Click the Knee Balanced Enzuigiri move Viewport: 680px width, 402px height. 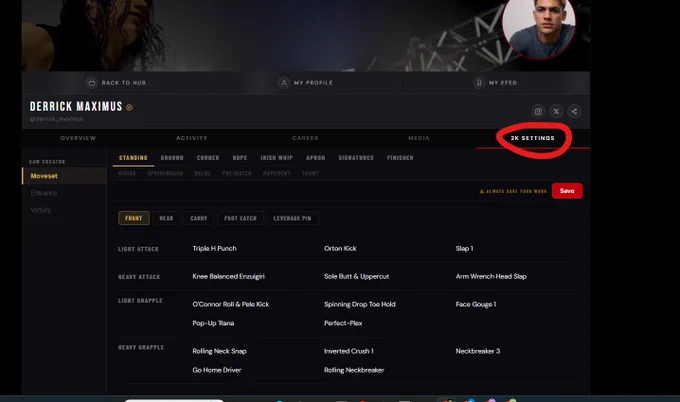click(x=229, y=276)
